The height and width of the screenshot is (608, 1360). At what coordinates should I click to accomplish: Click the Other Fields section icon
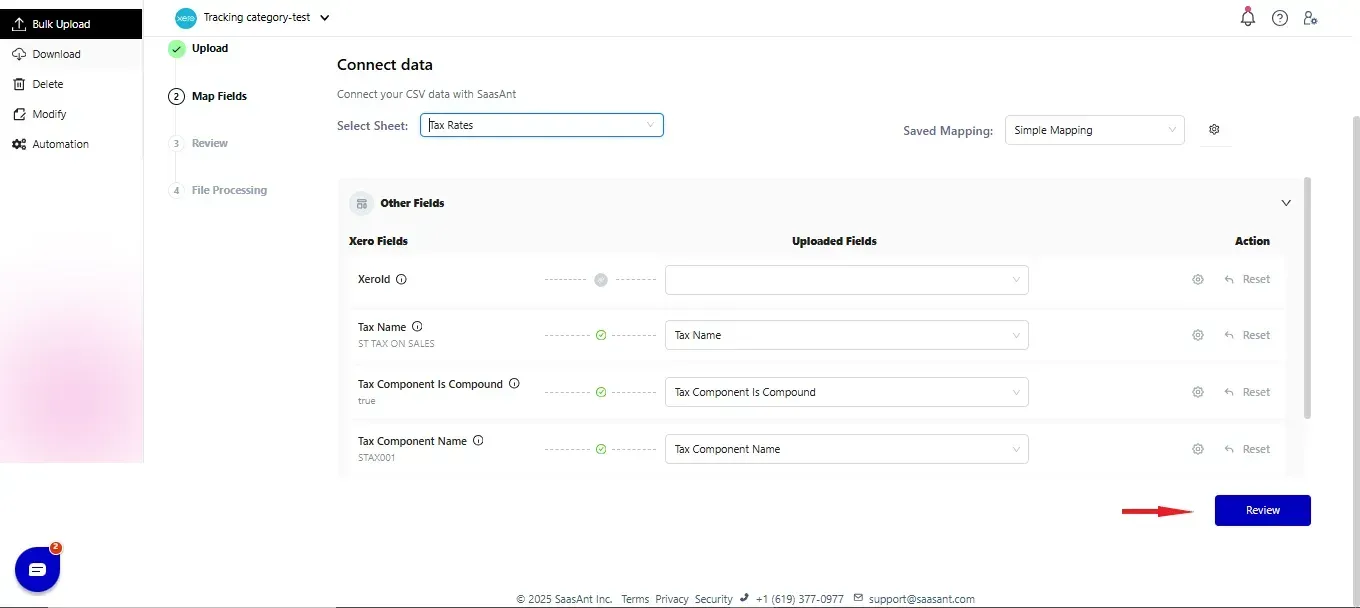point(361,203)
